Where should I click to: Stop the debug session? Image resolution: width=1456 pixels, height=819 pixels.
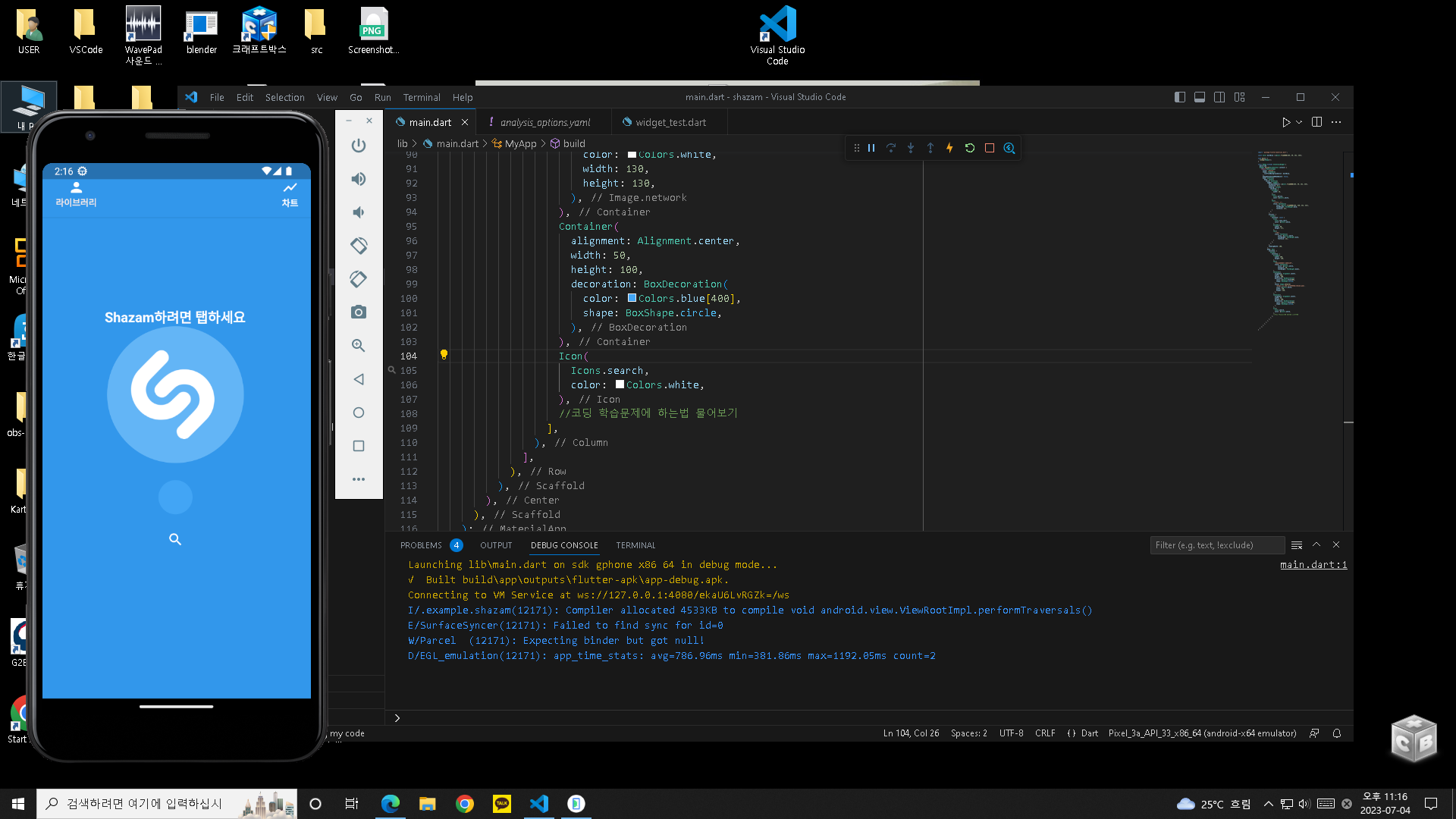point(990,148)
